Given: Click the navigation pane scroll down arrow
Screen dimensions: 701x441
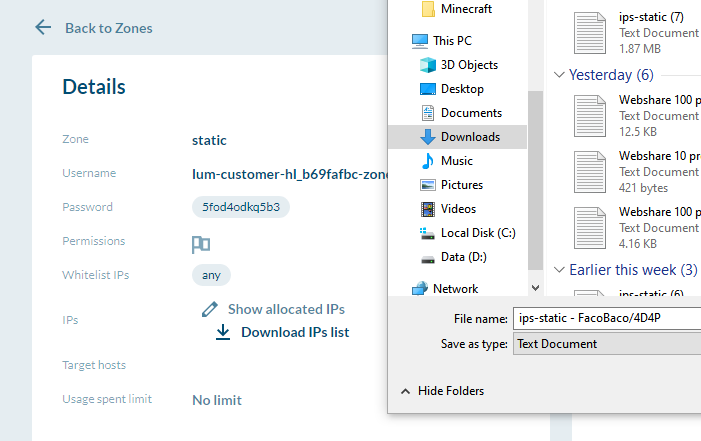Looking at the screenshot, I should (535, 288).
